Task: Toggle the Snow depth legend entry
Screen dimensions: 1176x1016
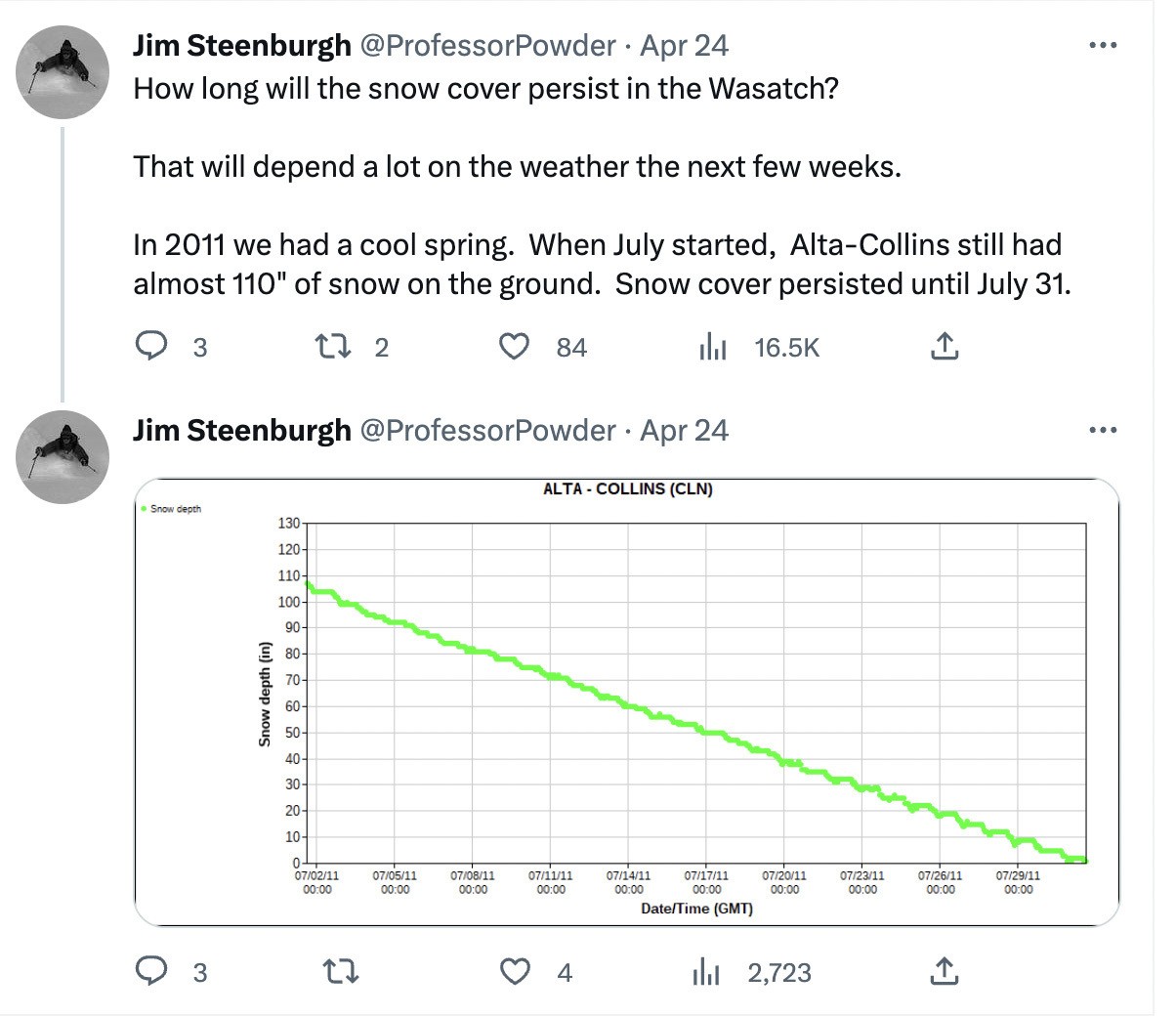Action: [172, 508]
